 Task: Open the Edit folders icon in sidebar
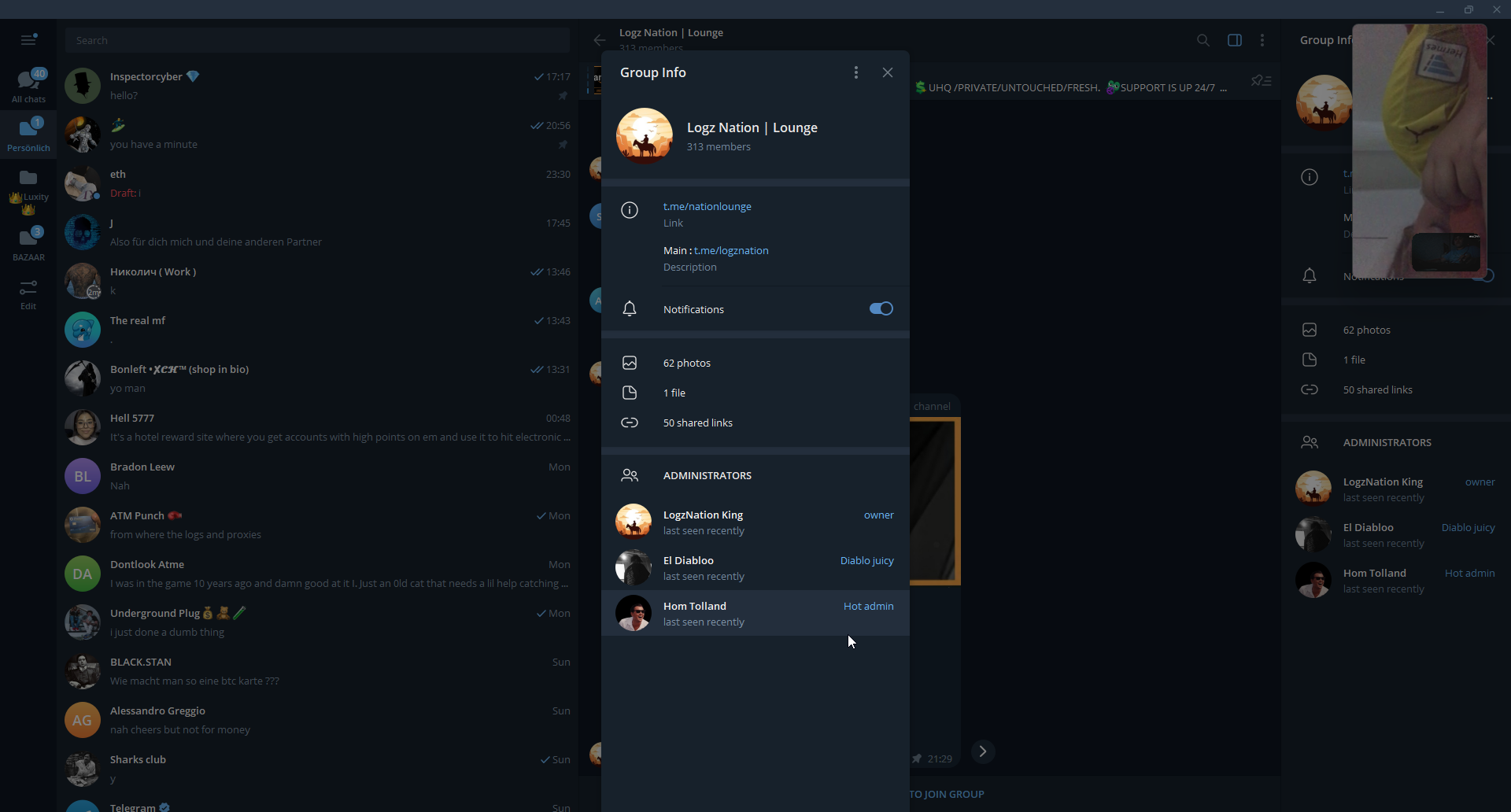(x=28, y=294)
